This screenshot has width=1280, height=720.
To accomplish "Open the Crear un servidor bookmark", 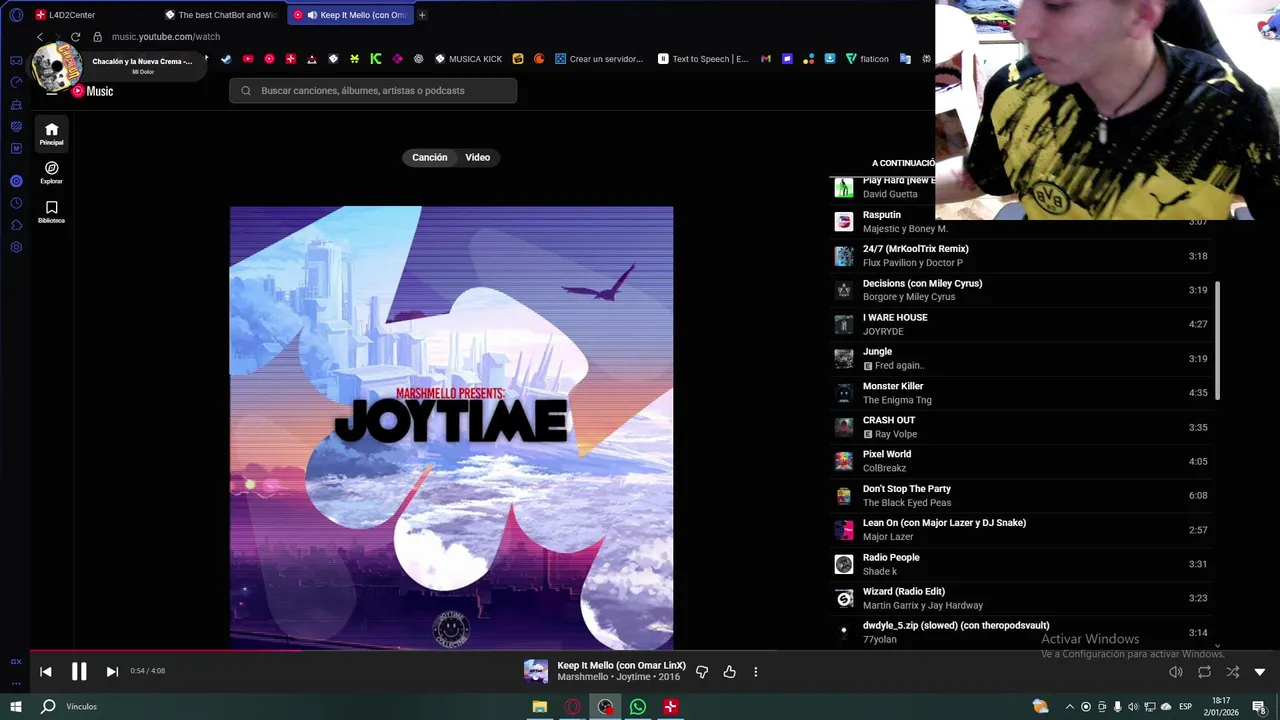I will pyautogui.click(x=599, y=59).
